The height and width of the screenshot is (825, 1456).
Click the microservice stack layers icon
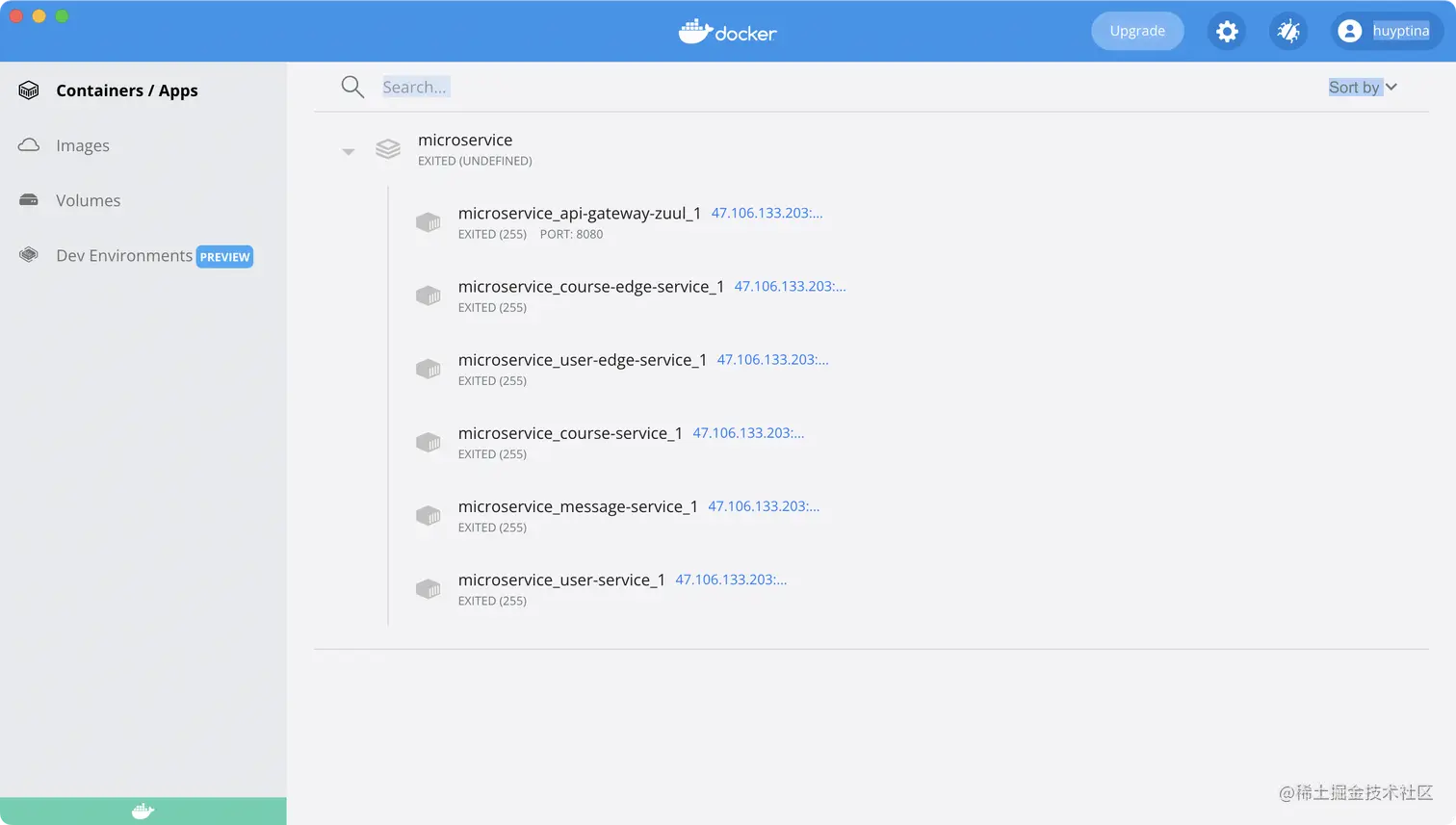[388, 149]
